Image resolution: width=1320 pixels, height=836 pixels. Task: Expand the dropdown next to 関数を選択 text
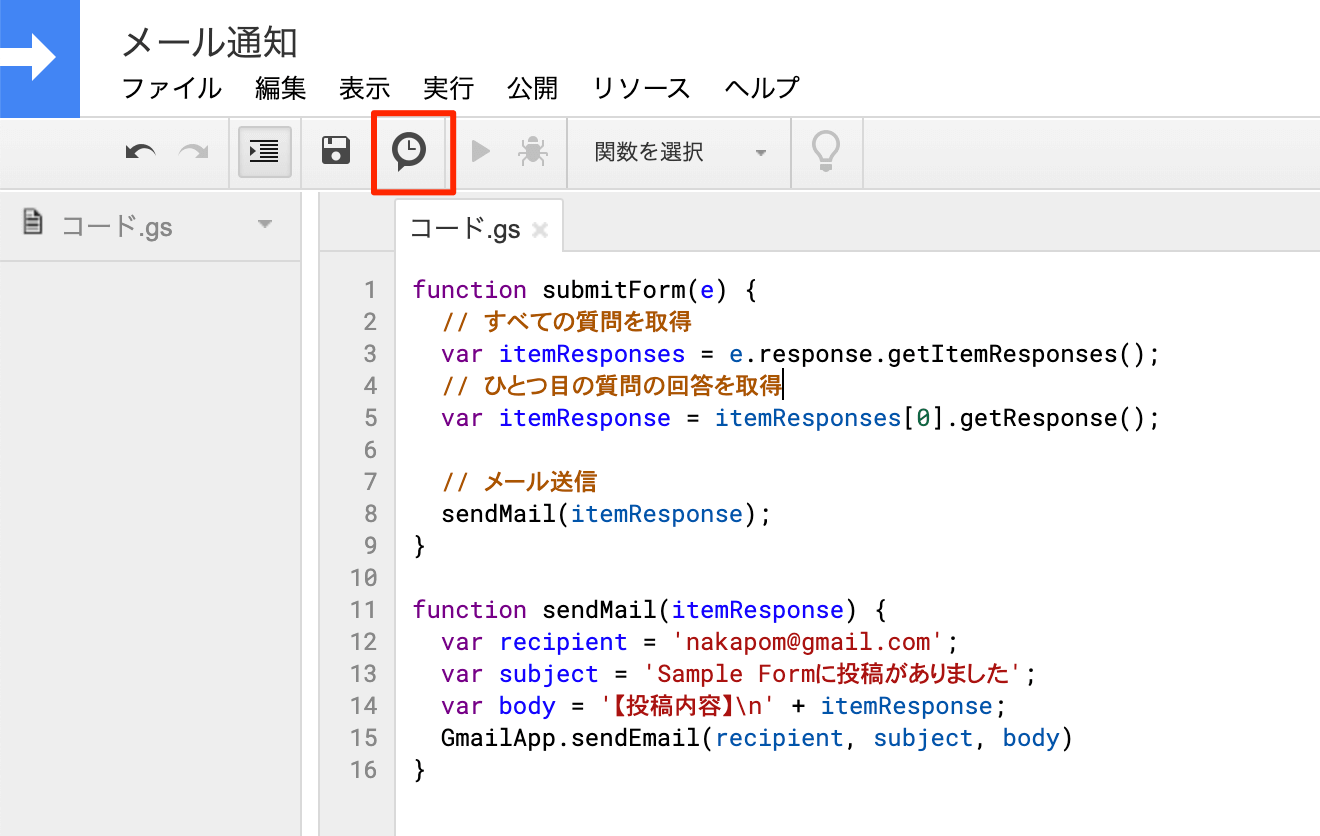761,153
